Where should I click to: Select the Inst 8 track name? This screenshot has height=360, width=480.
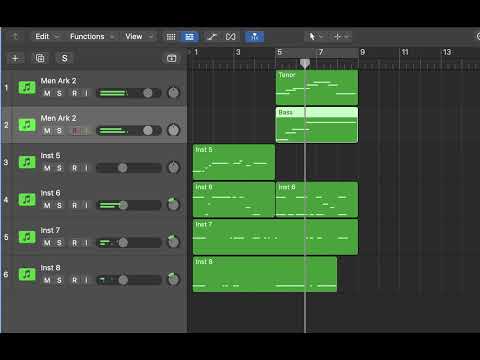(x=50, y=268)
